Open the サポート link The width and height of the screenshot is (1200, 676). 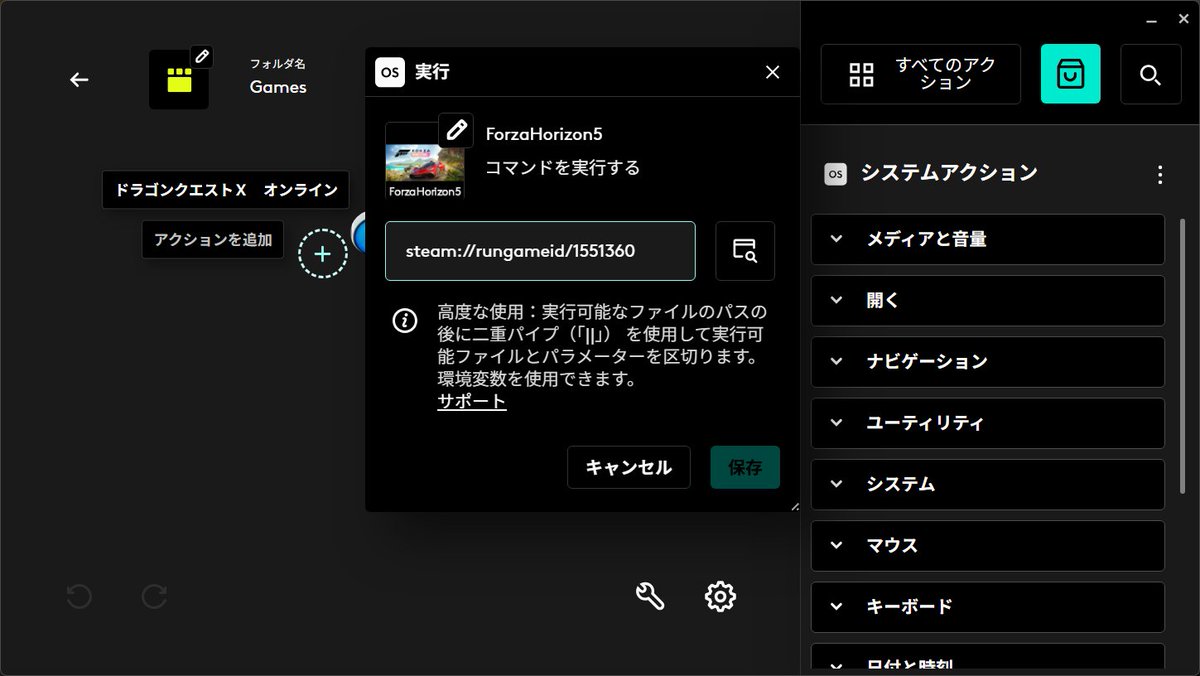pos(472,402)
